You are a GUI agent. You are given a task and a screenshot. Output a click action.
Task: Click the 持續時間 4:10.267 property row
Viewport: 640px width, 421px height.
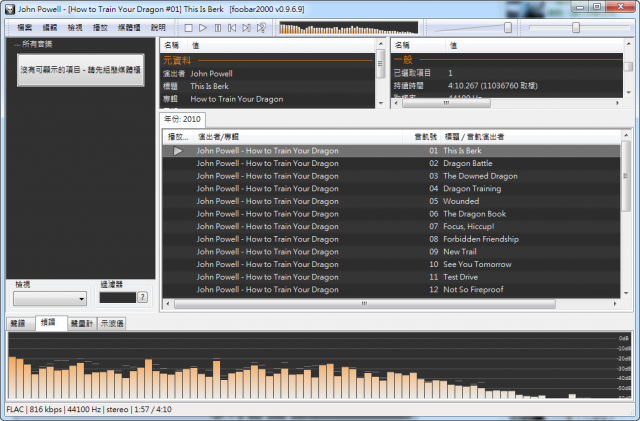point(507,86)
